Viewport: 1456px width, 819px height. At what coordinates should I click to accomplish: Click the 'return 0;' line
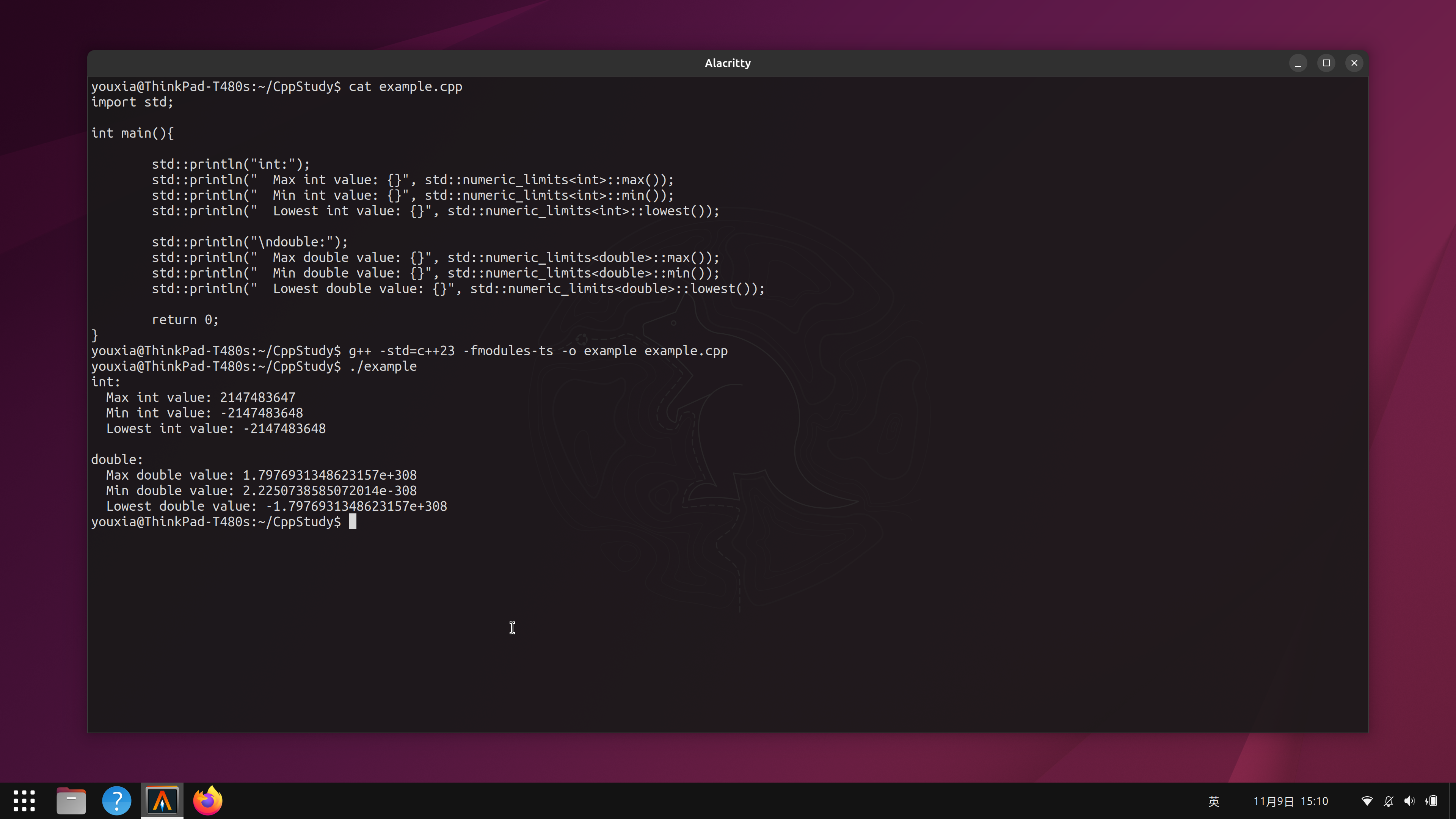tap(185, 320)
